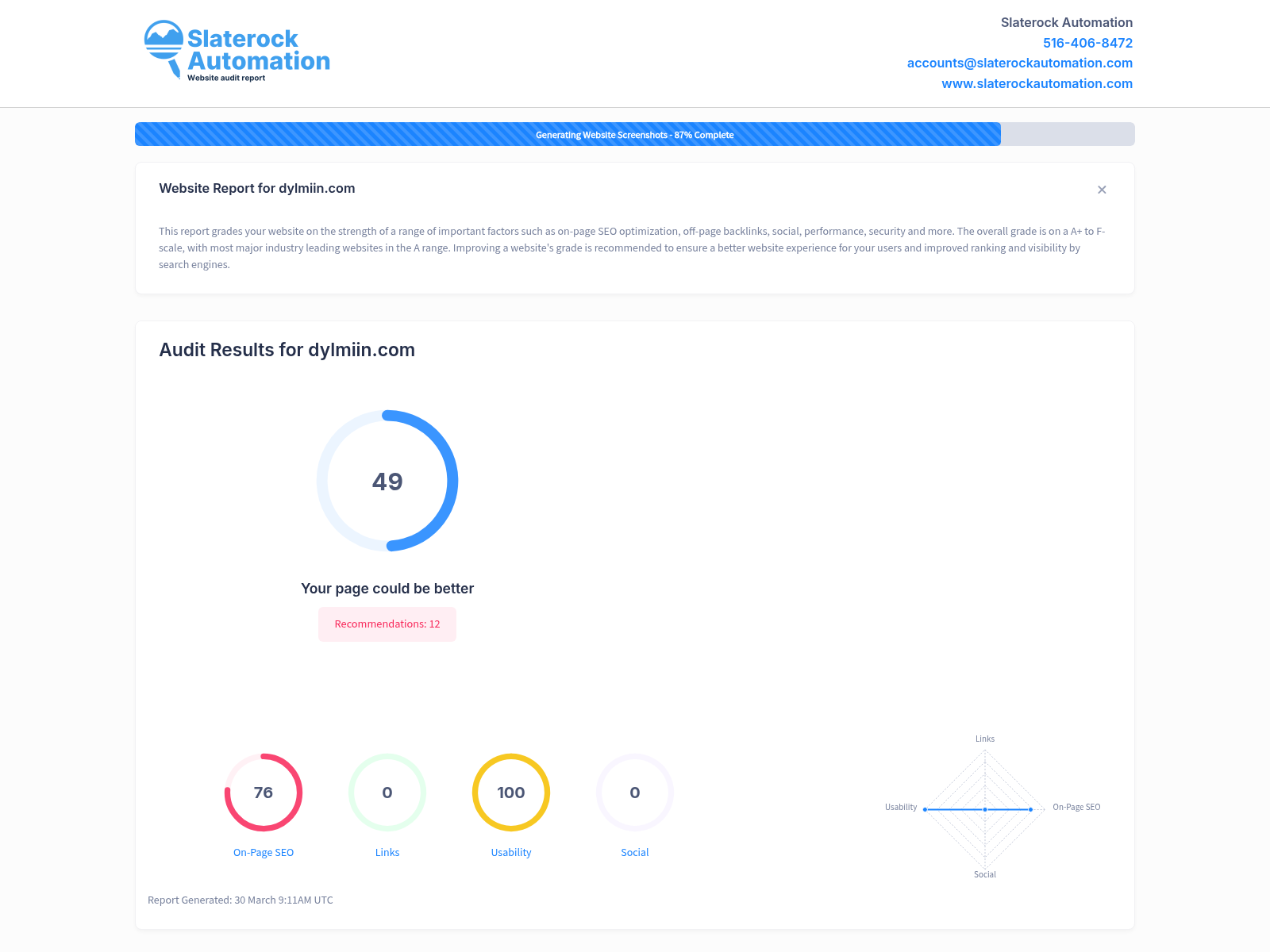Click the Slaterock Automation logo

pos(237,51)
